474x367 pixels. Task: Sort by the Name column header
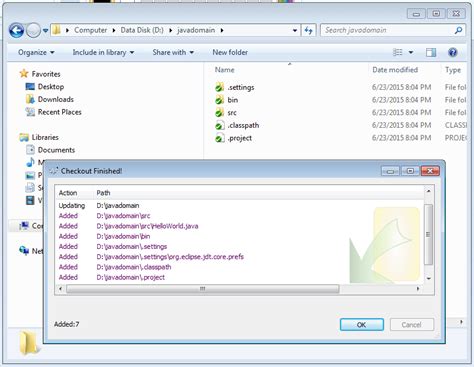coord(224,70)
